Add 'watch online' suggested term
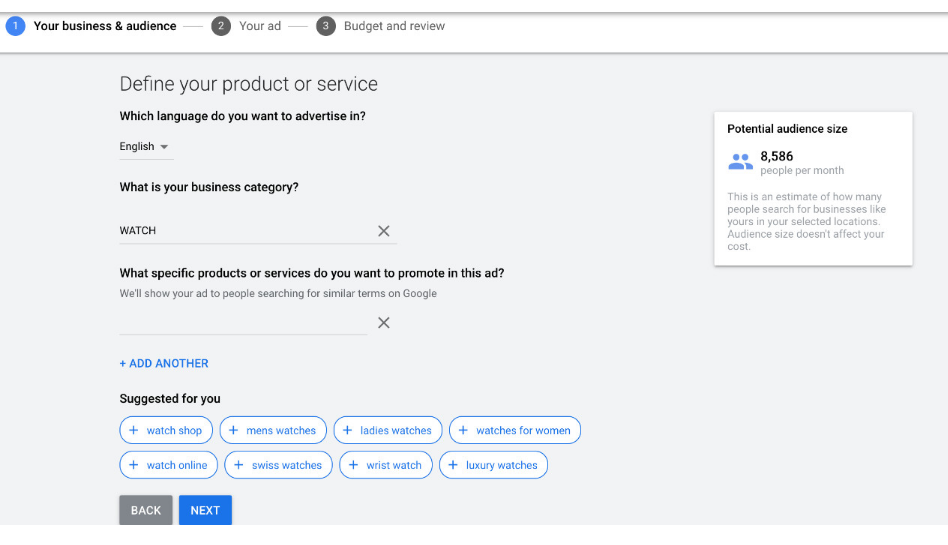This screenshot has height=545, width=948. (168, 465)
